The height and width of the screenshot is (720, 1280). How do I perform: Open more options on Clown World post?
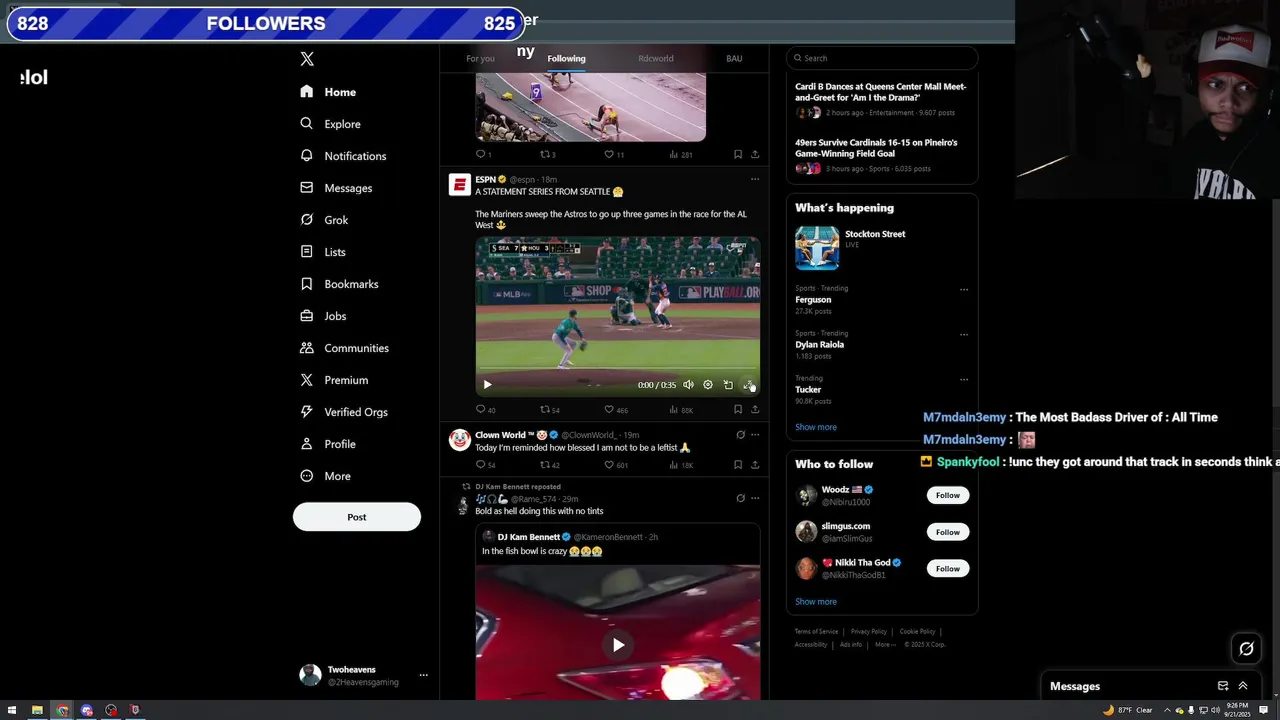click(755, 435)
